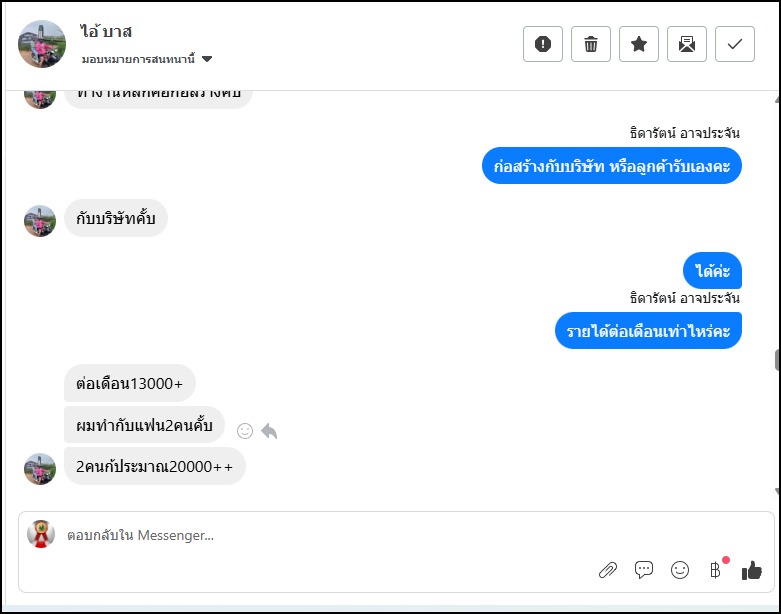The width and height of the screenshot is (781, 614).
Task: Send a thumbs-up like
Action: point(752,570)
